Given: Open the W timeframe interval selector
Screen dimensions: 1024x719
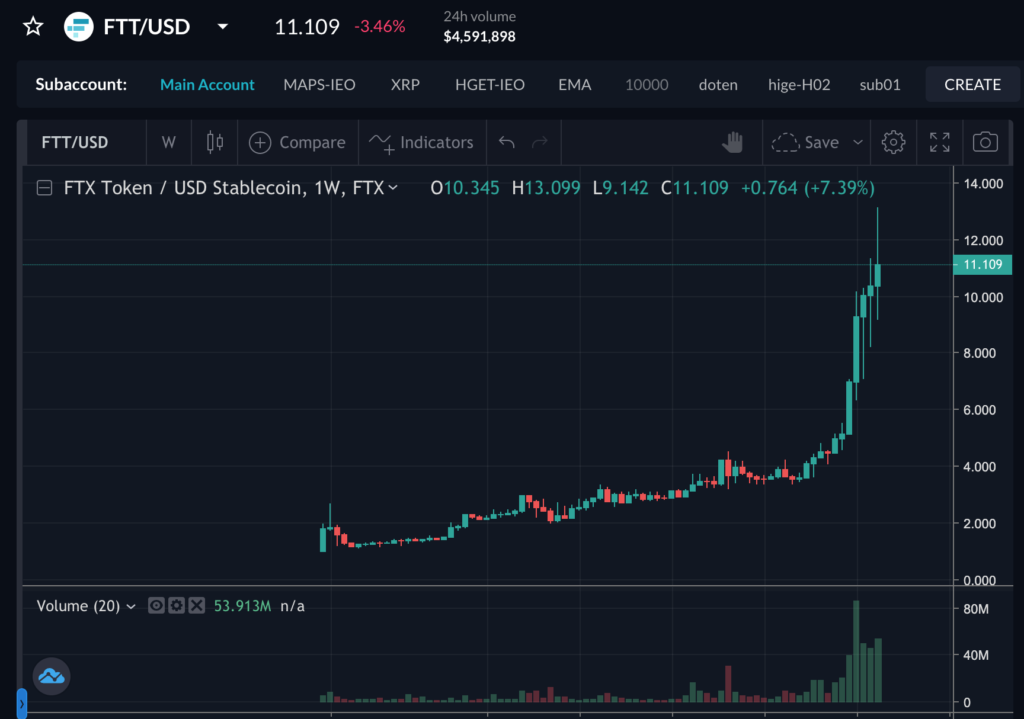Looking at the screenshot, I should tap(168, 142).
